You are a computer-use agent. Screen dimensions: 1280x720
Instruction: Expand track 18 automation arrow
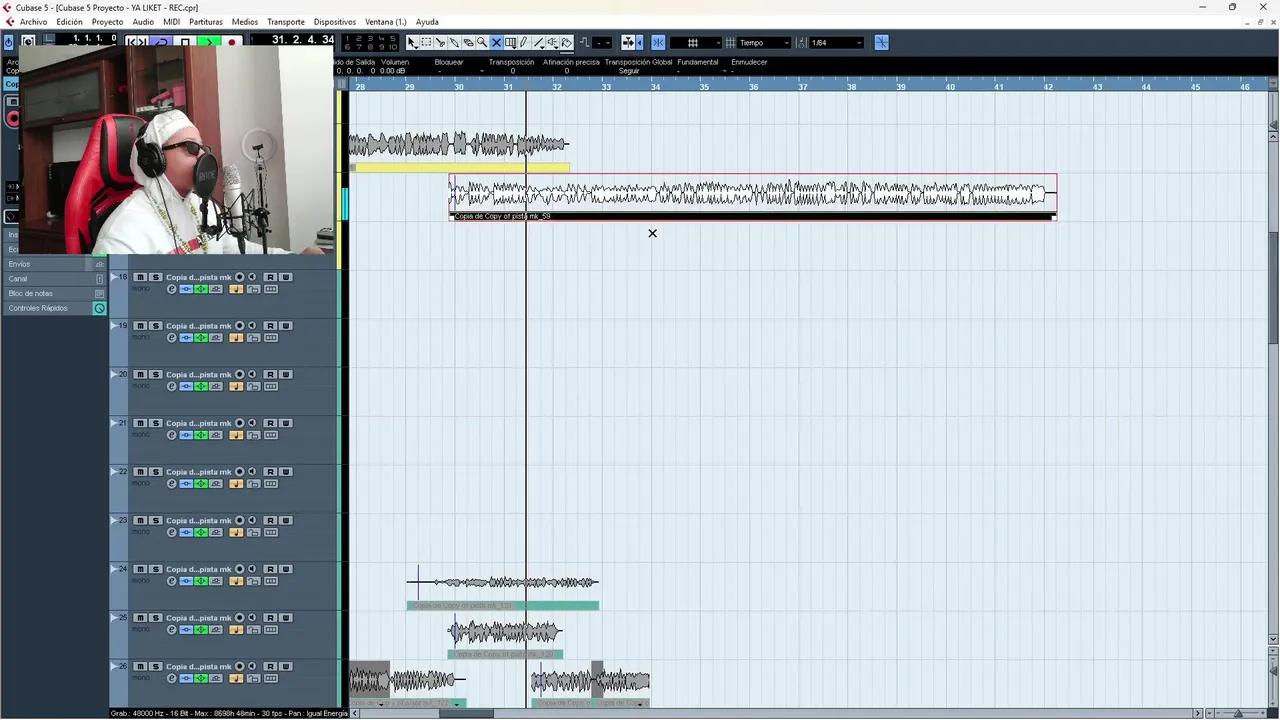(114, 276)
